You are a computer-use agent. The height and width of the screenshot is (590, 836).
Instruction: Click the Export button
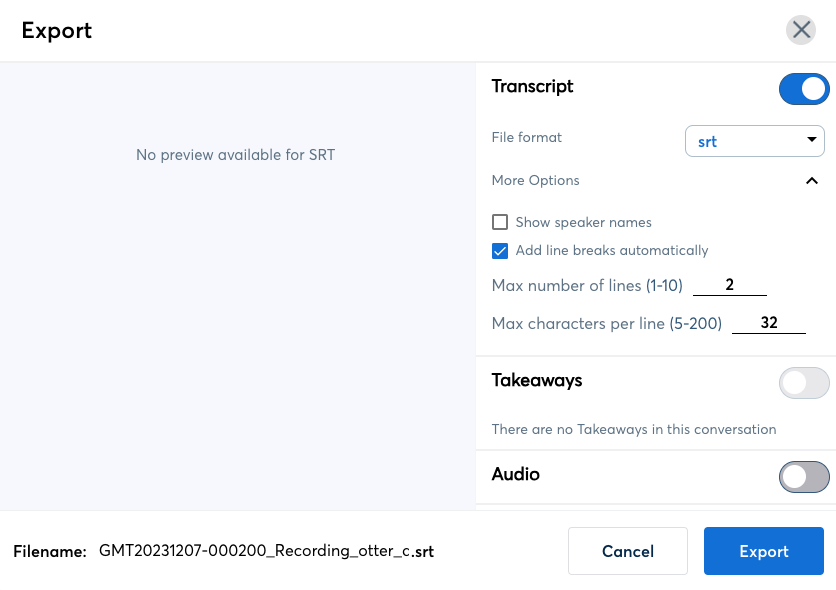pyautogui.click(x=763, y=550)
